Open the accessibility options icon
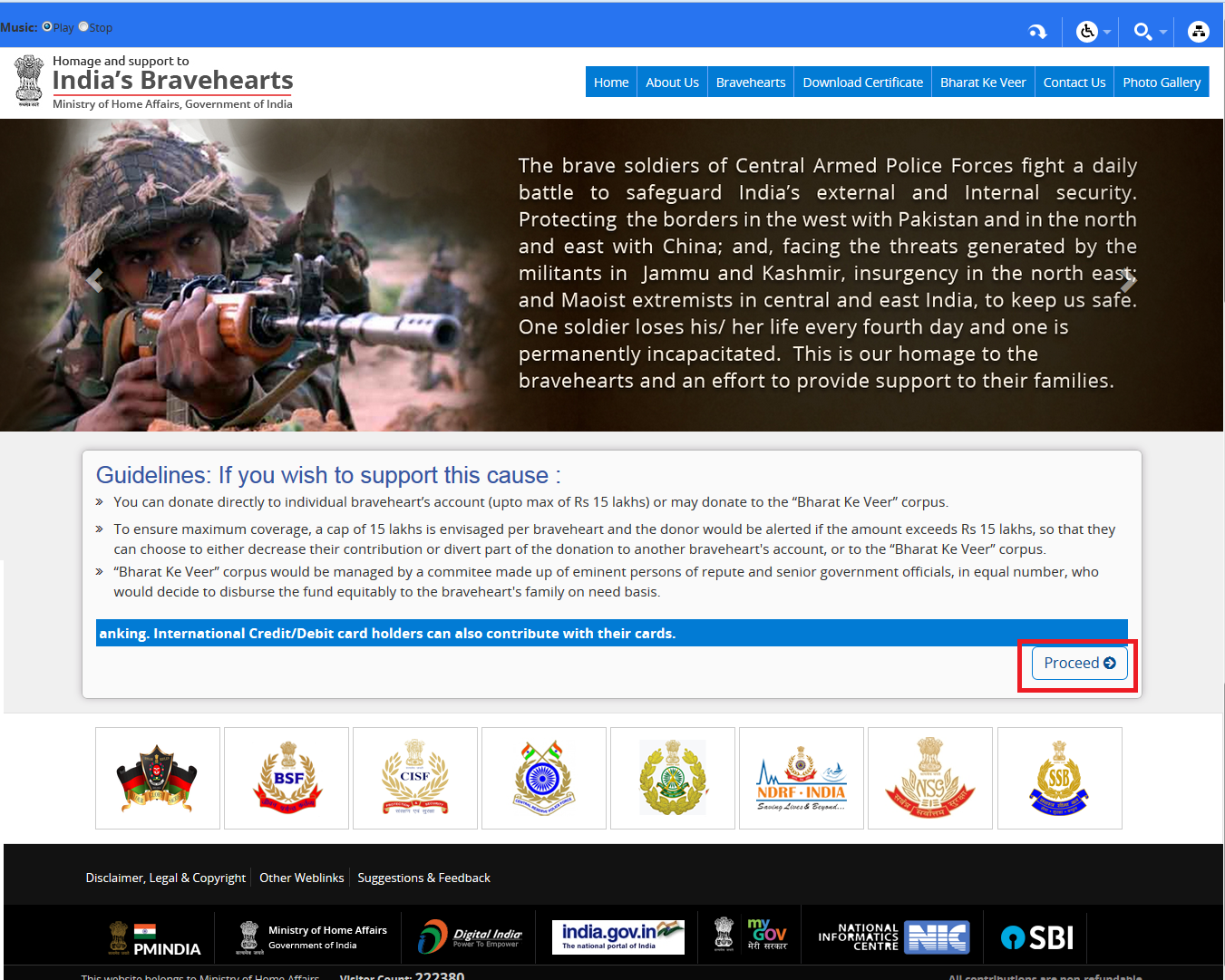 (x=1086, y=31)
